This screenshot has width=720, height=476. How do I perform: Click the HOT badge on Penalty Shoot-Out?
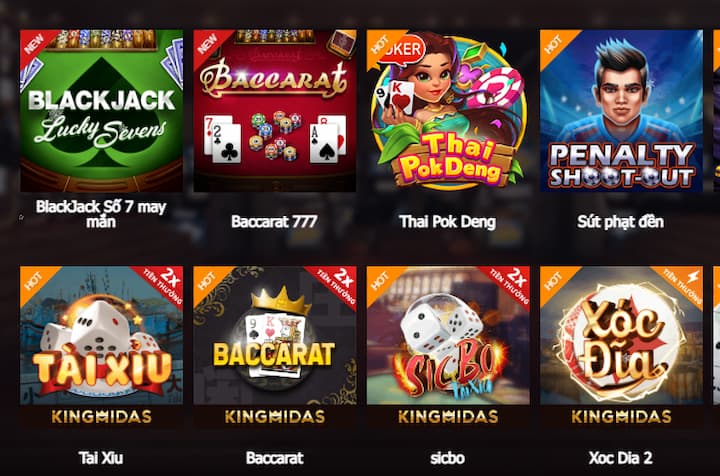click(553, 45)
